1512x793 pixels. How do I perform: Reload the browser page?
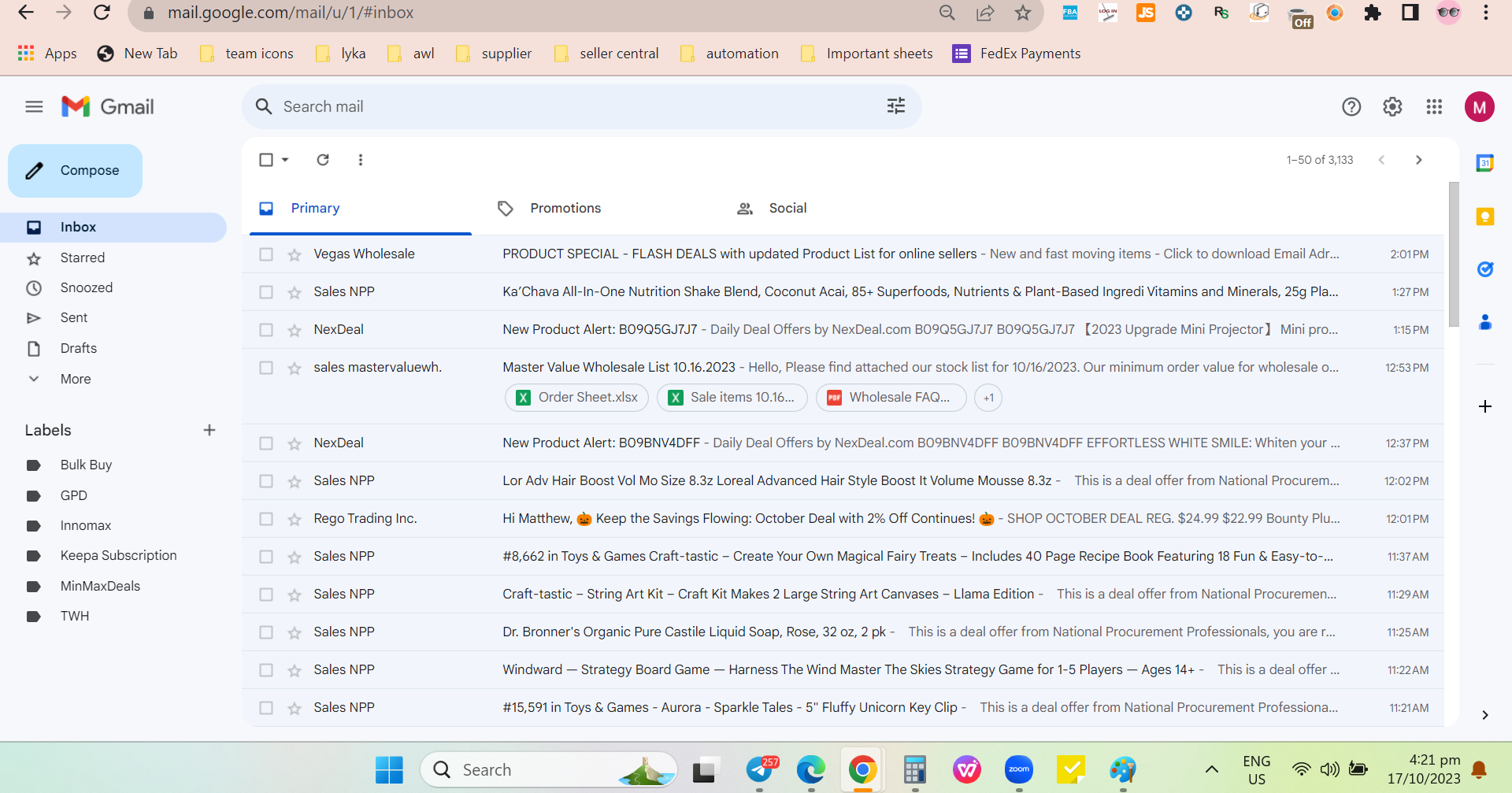point(102,13)
